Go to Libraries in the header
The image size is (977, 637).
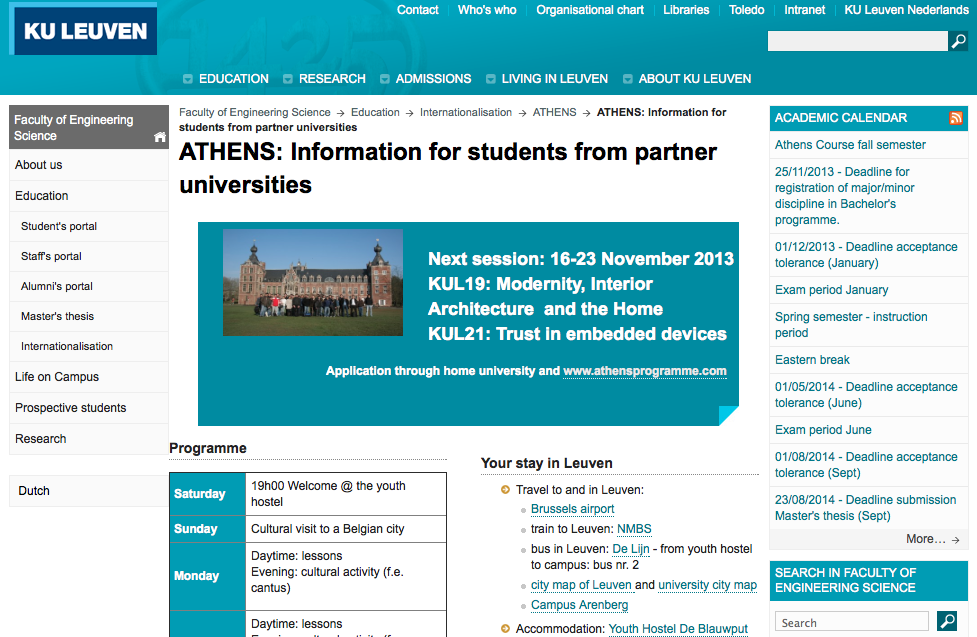click(686, 10)
